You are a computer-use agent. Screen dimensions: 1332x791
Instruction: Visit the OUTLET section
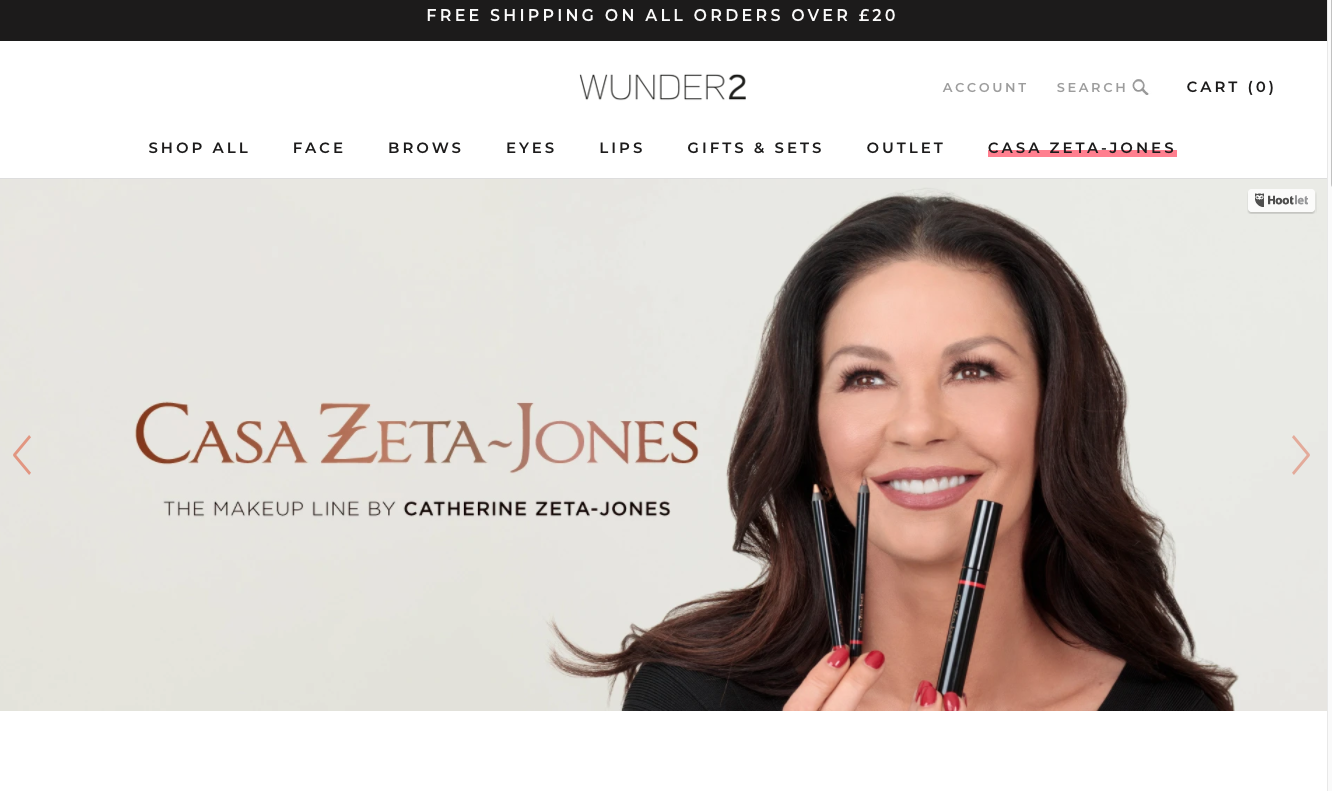906,148
